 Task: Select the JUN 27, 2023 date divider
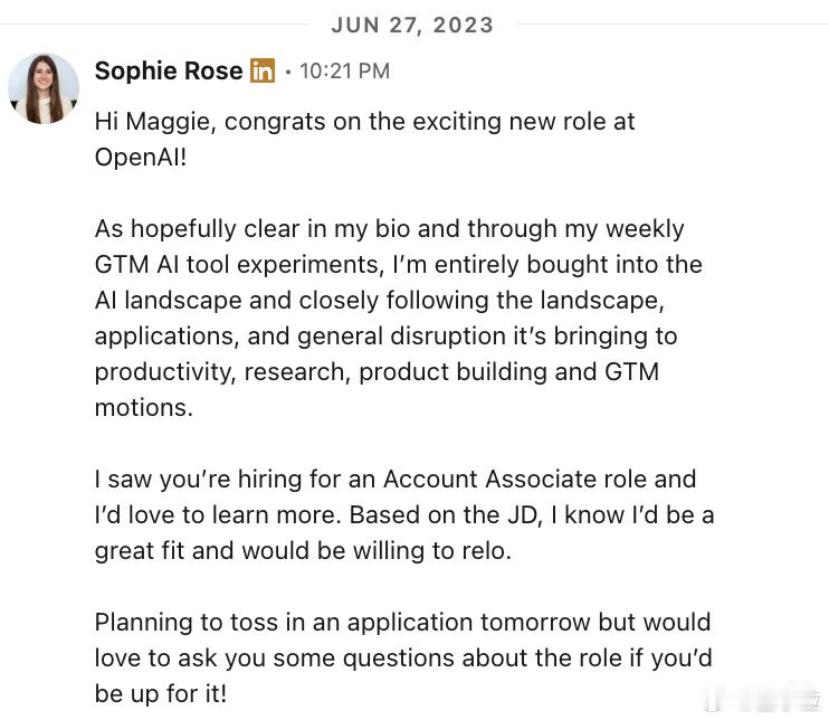pyautogui.click(x=412, y=25)
